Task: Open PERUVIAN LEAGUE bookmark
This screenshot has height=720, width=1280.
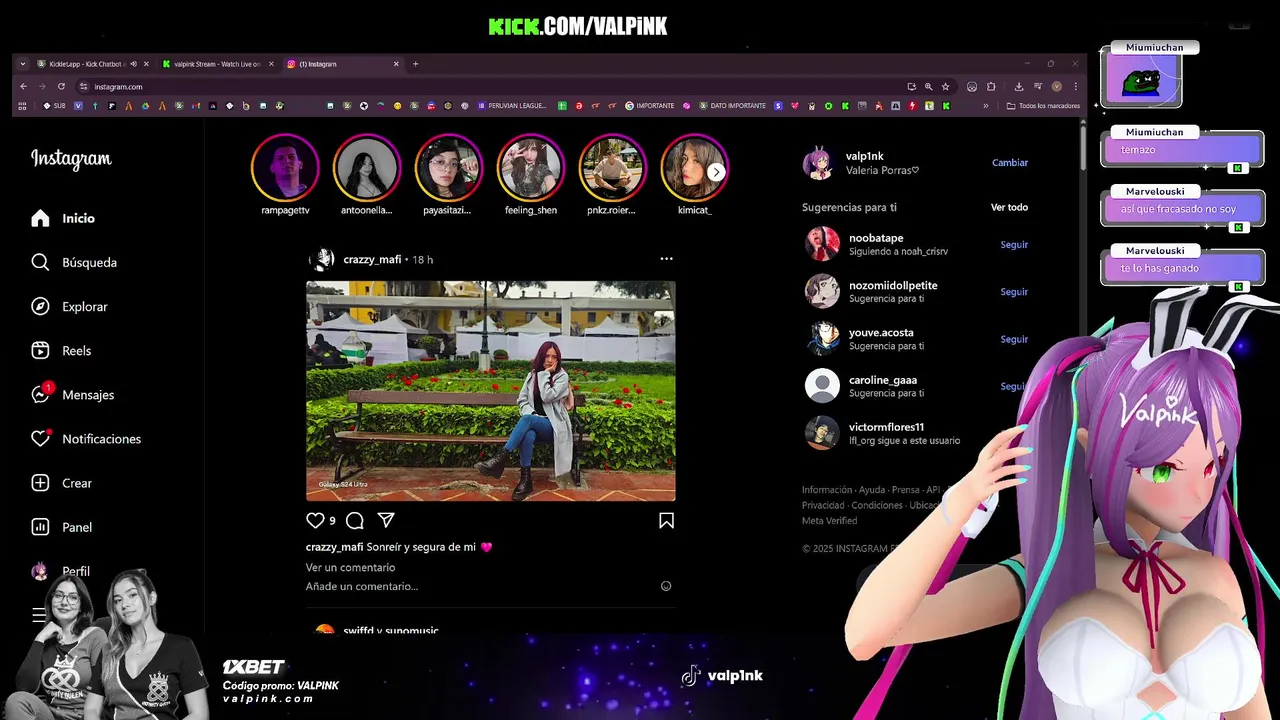Action: tap(512, 105)
